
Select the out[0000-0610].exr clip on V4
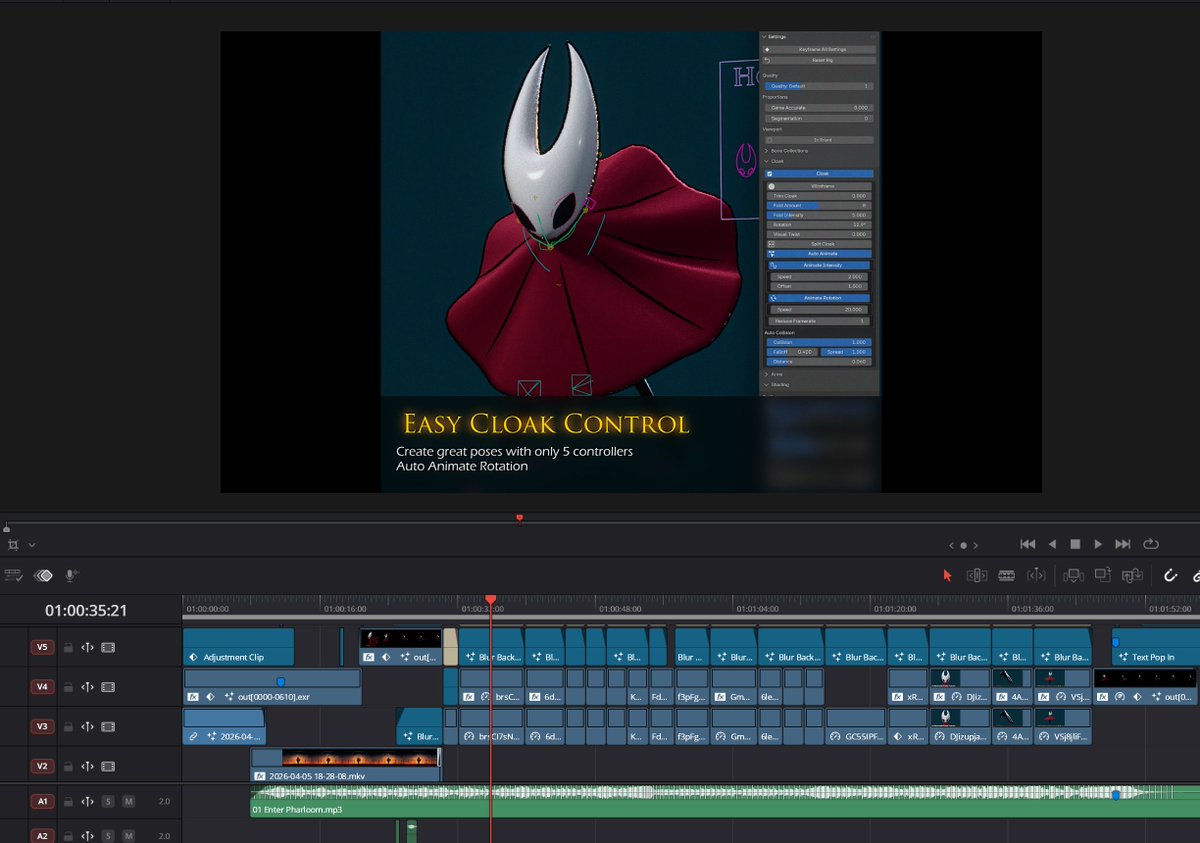click(x=272, y=687)
